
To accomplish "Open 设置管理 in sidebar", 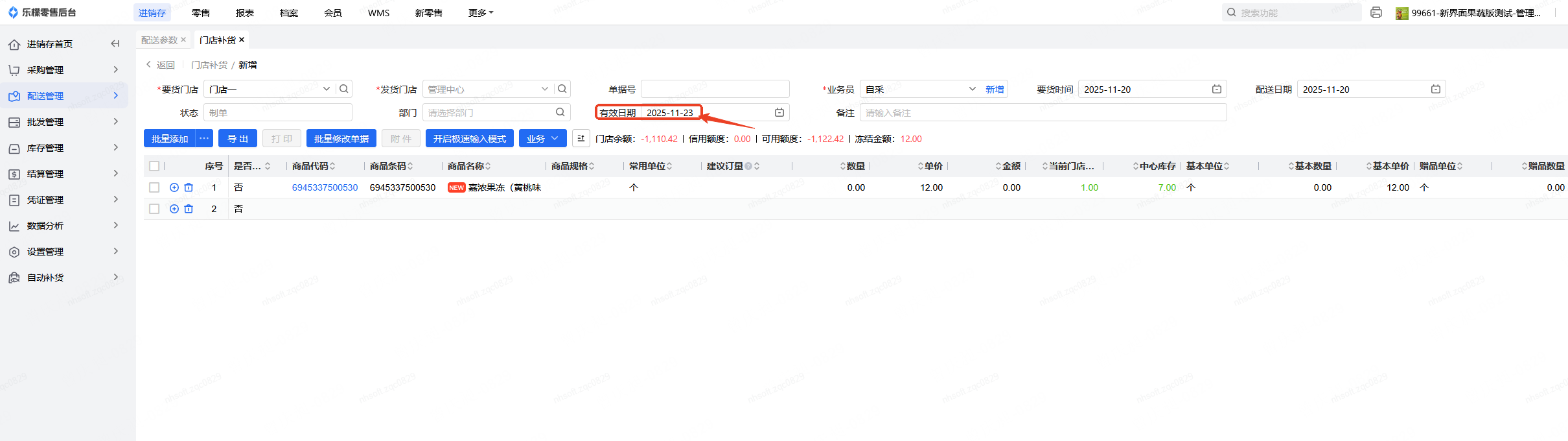I will point(64,251).
